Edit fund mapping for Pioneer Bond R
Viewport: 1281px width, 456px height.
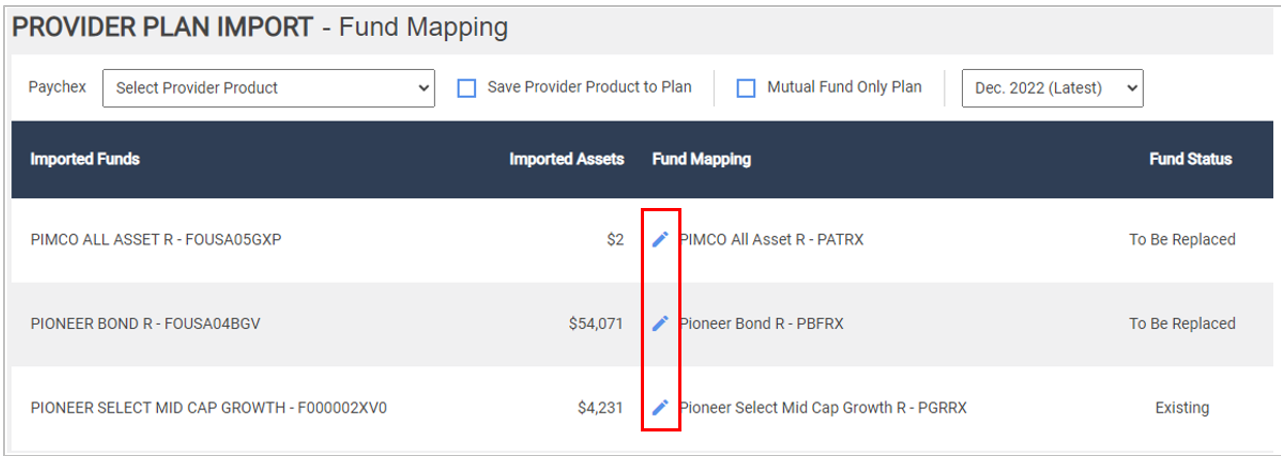pyautogui.click(x=660, y=323)
